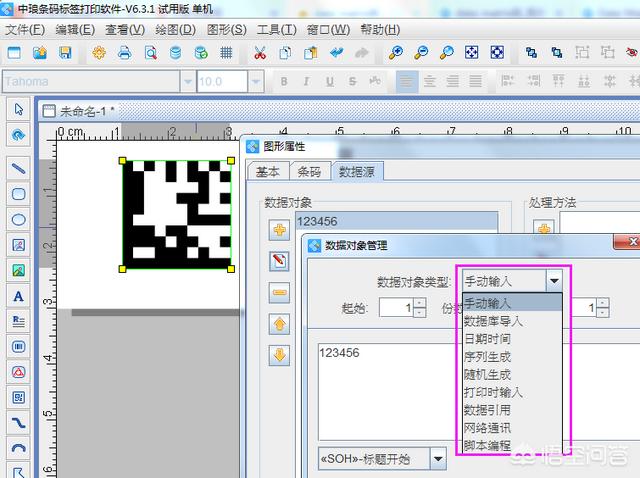Click the Copy icon

point(285,53)
